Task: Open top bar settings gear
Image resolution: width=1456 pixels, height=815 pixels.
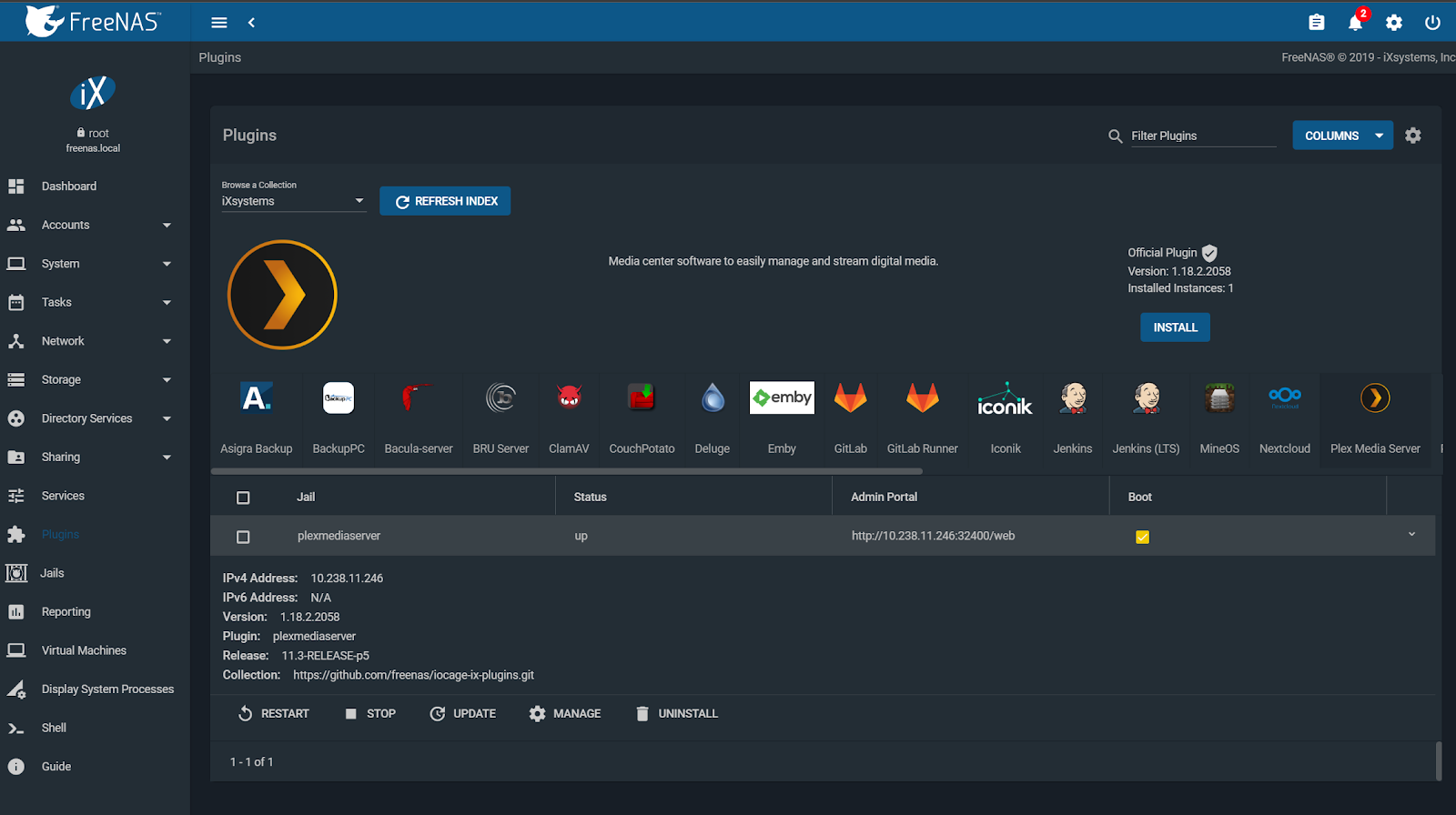Action: (x=1394, y=23)
